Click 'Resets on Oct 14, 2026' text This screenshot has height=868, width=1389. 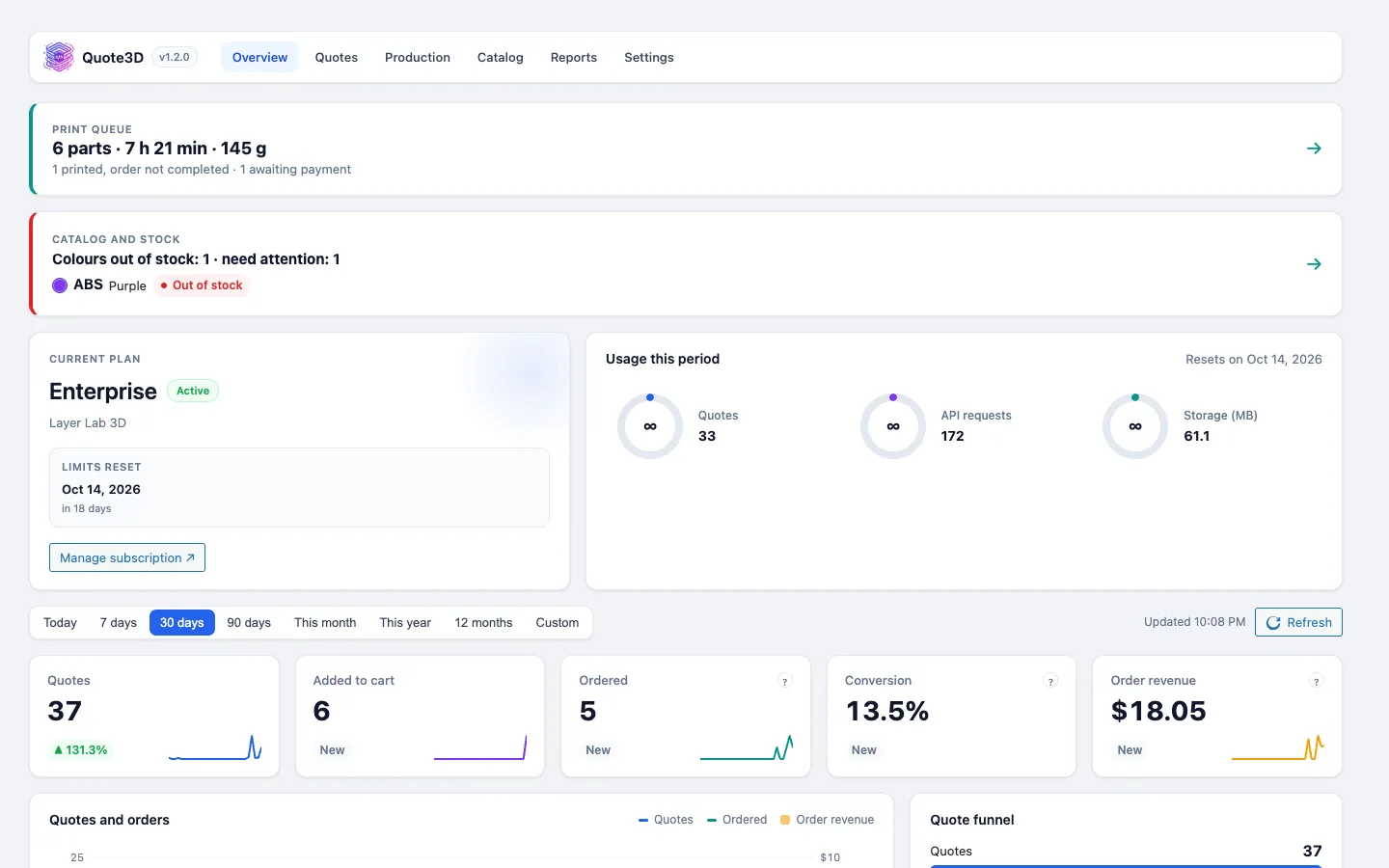(1254, 360)
